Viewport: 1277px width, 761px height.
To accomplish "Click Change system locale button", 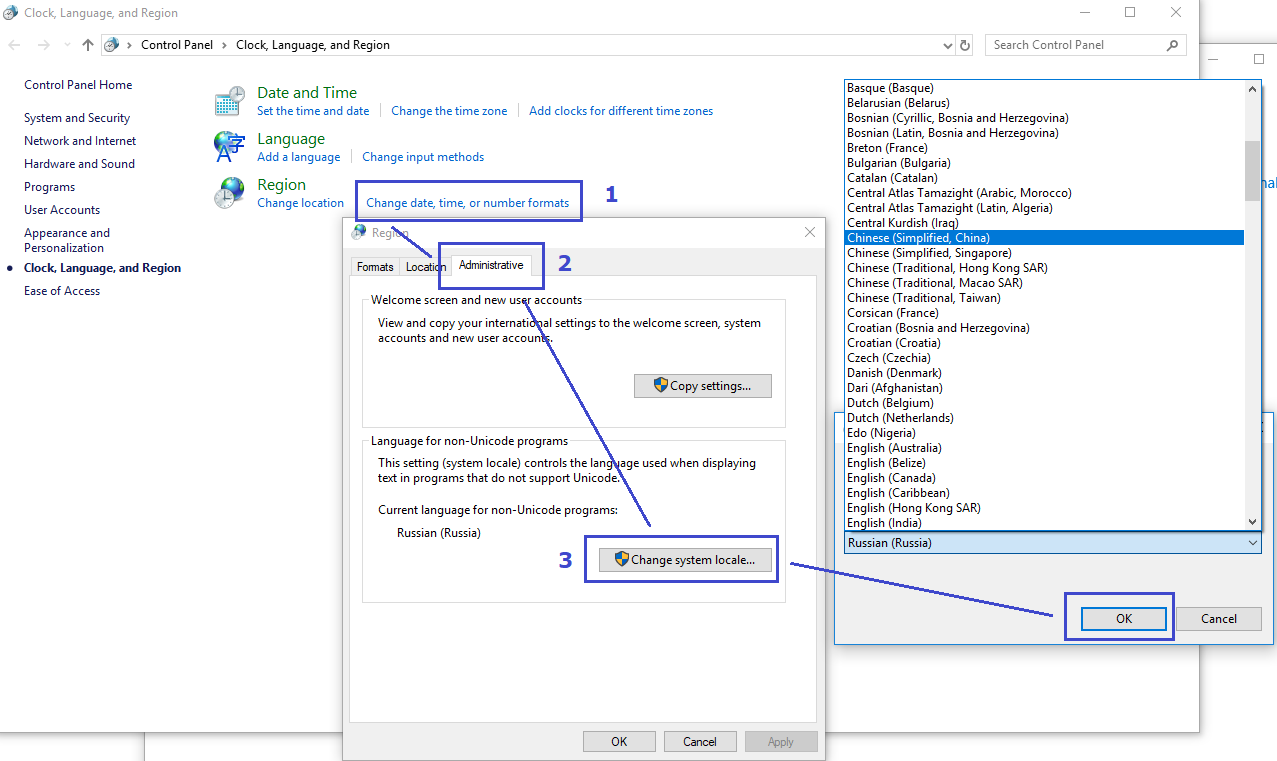I will 685,560.
